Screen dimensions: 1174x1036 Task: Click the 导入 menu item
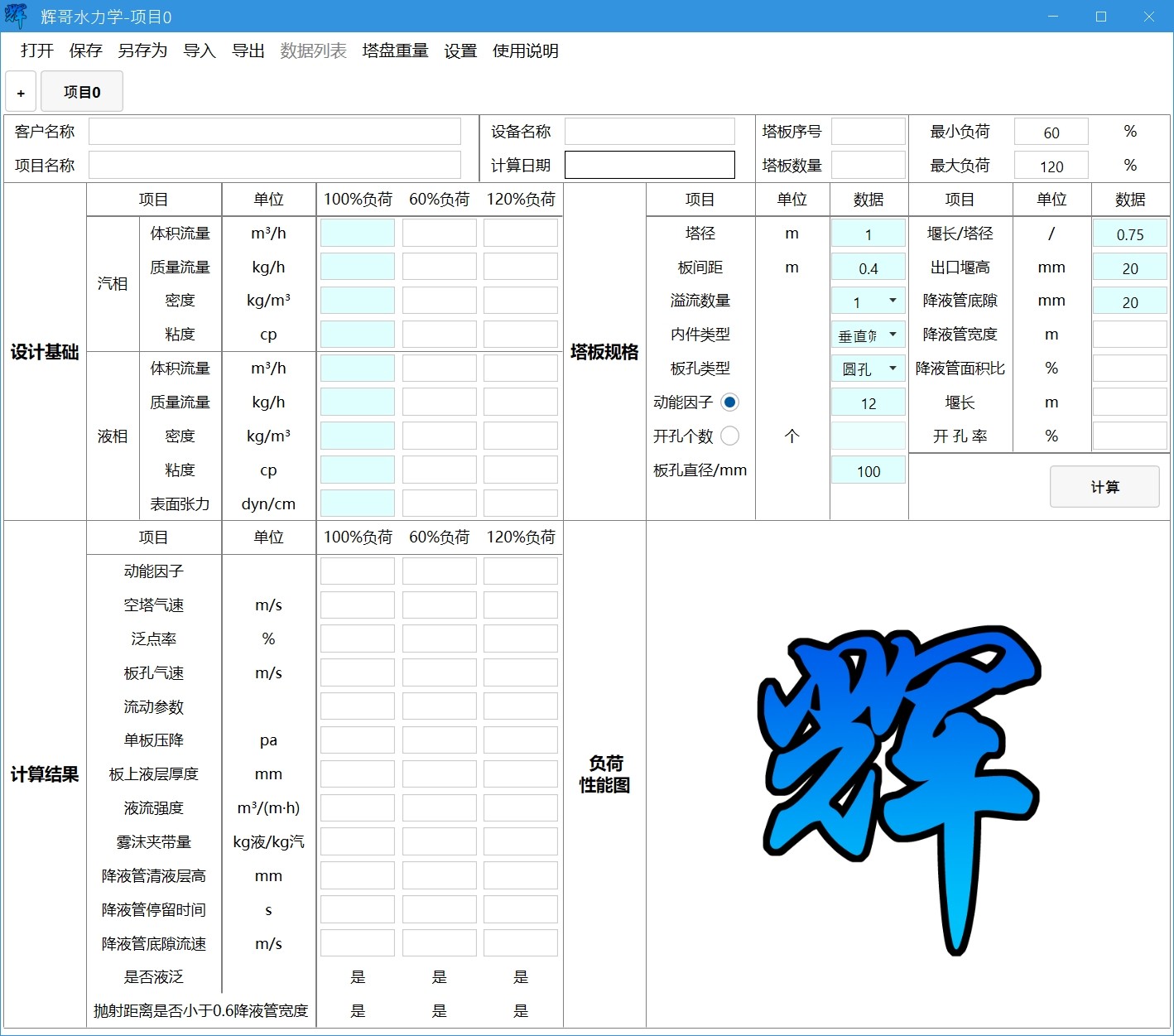(x=200, y=51)
